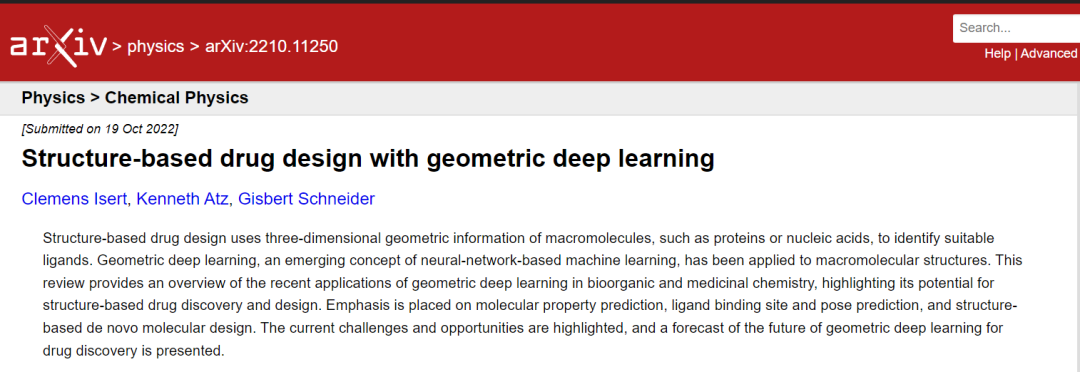Open the Advanced search link
This screenshot has height=372, width=1080.
1048,54
